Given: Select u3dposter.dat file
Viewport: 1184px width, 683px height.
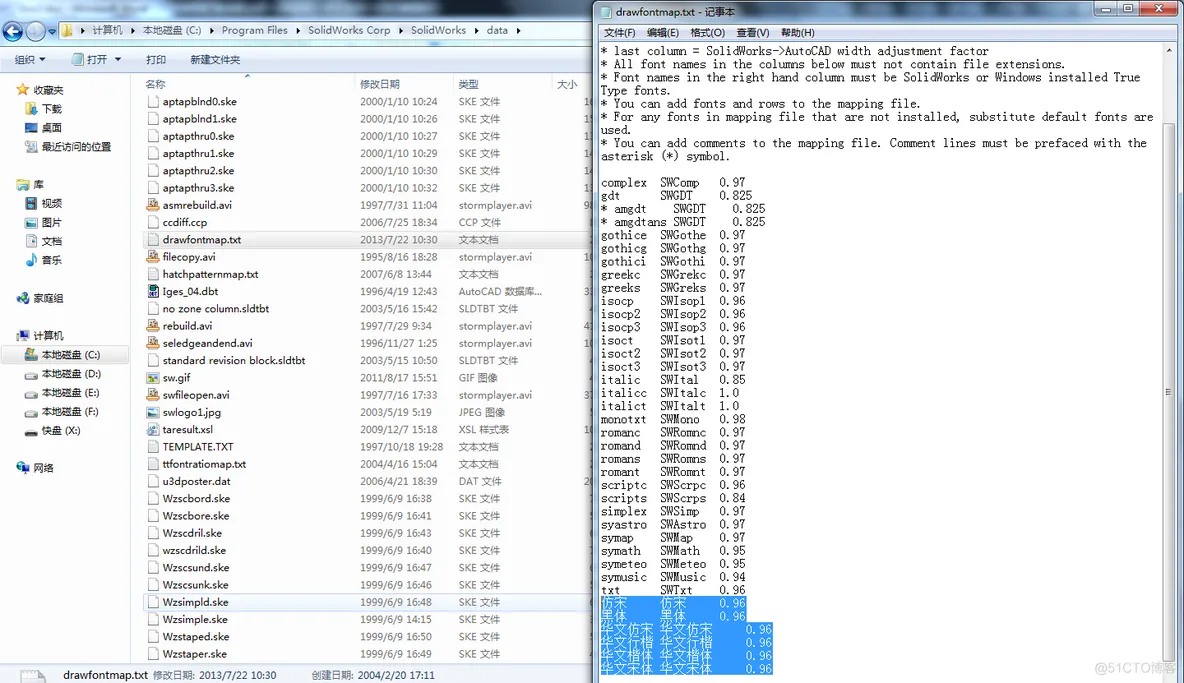Looking at the screenshot, I should point(196,481).
